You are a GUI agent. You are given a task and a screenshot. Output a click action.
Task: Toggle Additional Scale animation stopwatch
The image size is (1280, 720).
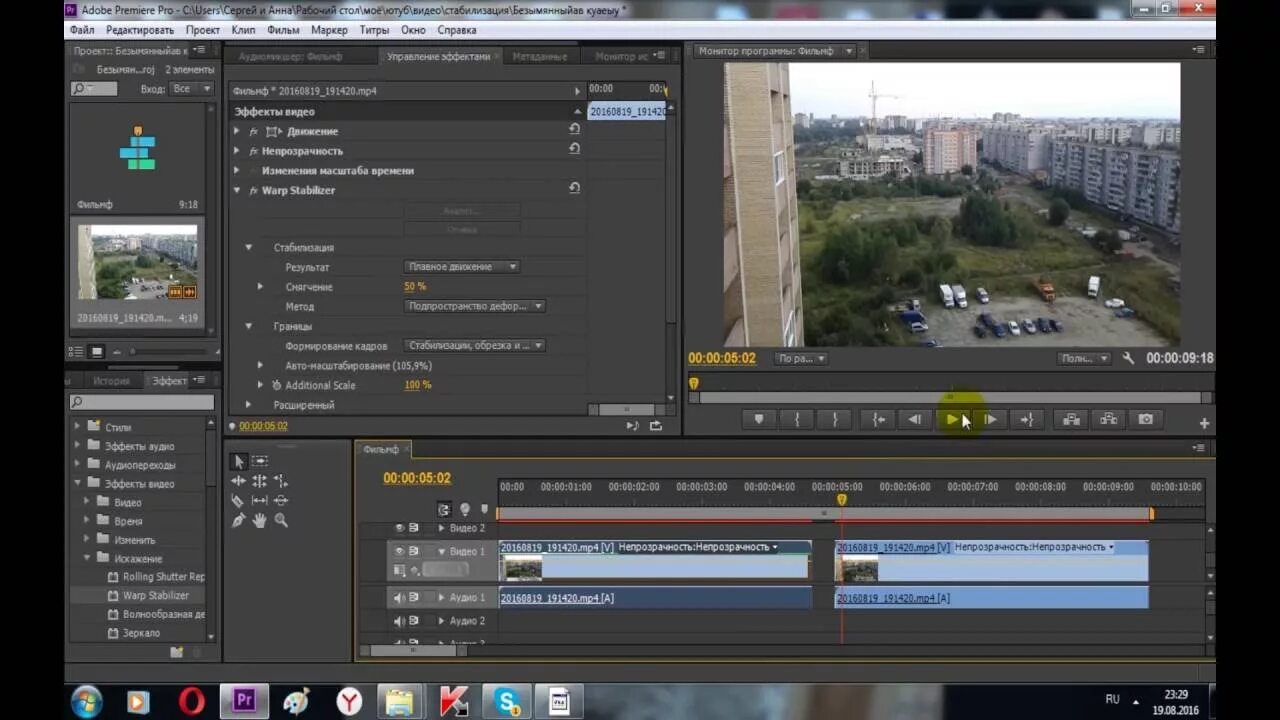click(276, 385)
